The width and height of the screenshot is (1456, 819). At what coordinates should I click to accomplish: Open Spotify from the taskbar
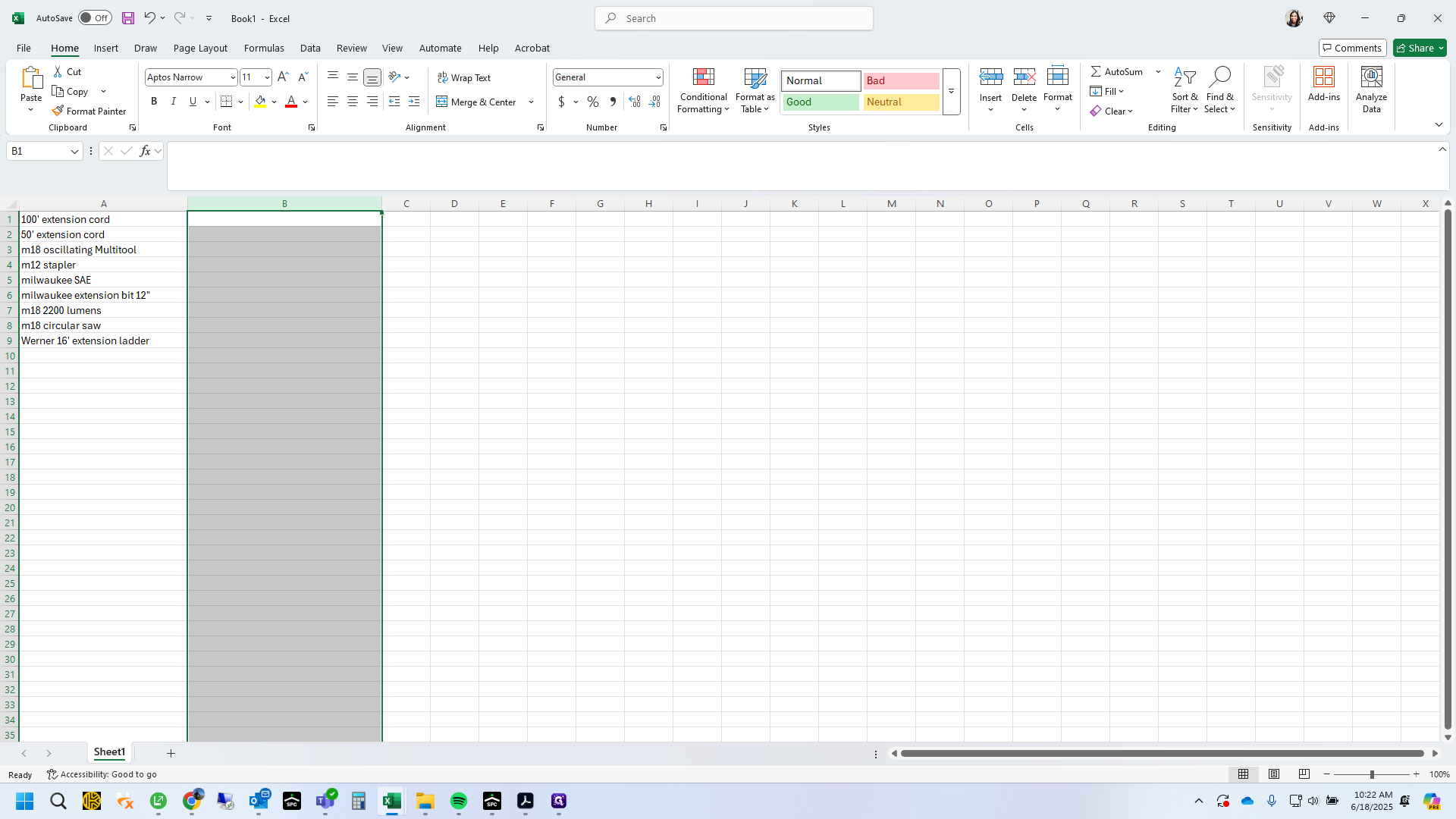click(x=459, y=801)
